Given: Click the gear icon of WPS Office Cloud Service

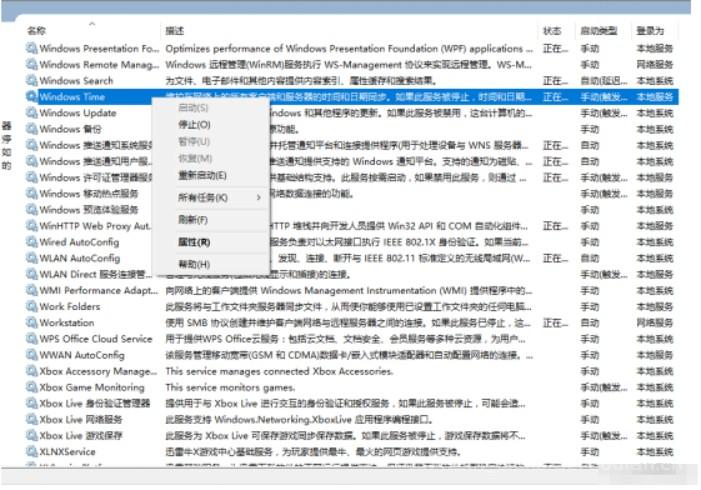Looking at the screenshot, I should click(x=31, y=338).
